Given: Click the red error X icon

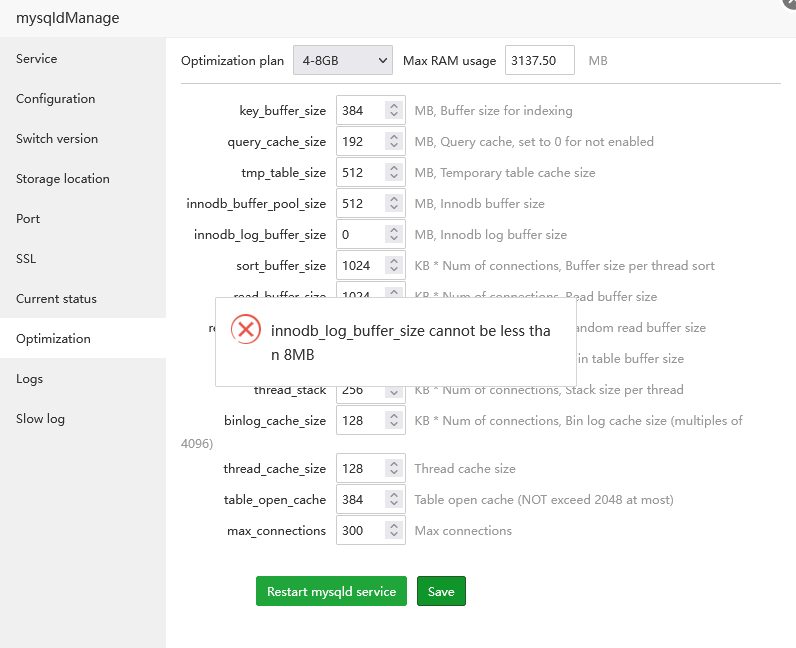Looking at the screenshot, I should pyautogui.click(x=246, y=330).
